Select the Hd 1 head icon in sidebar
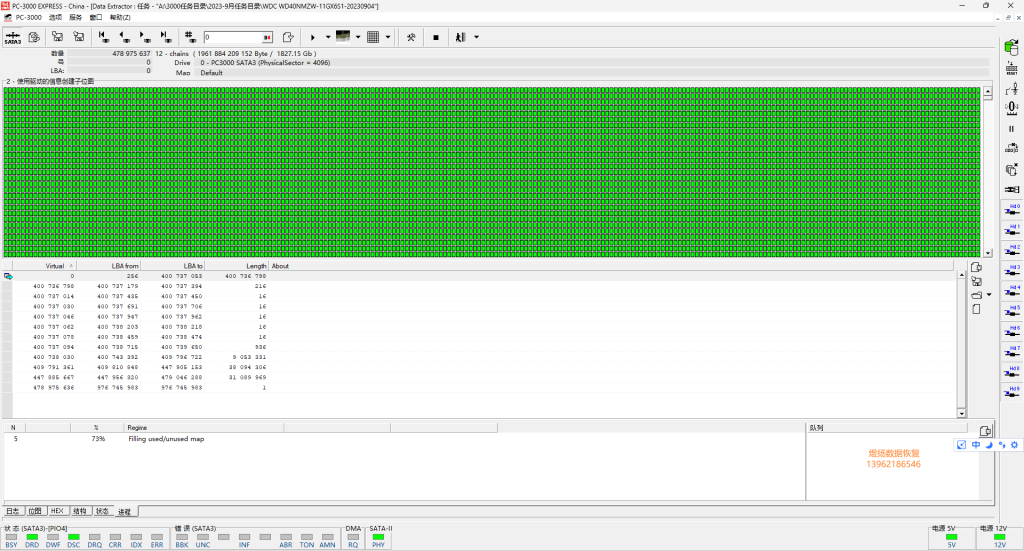The width and height of the screenshot is (1024, 551). 1012,230
